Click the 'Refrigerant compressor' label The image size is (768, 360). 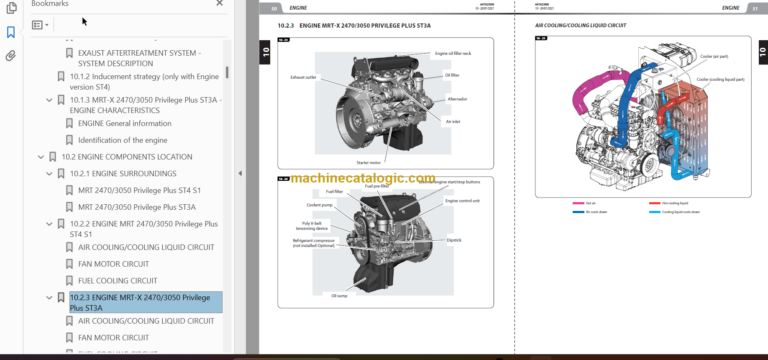tap(313, 243)
